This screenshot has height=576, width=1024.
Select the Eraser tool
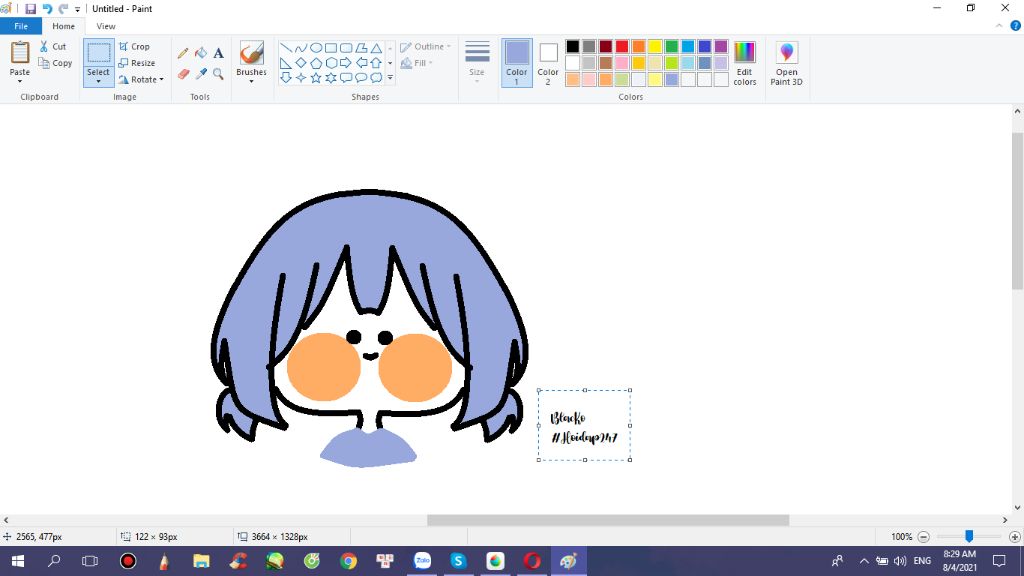click(182, 72)
